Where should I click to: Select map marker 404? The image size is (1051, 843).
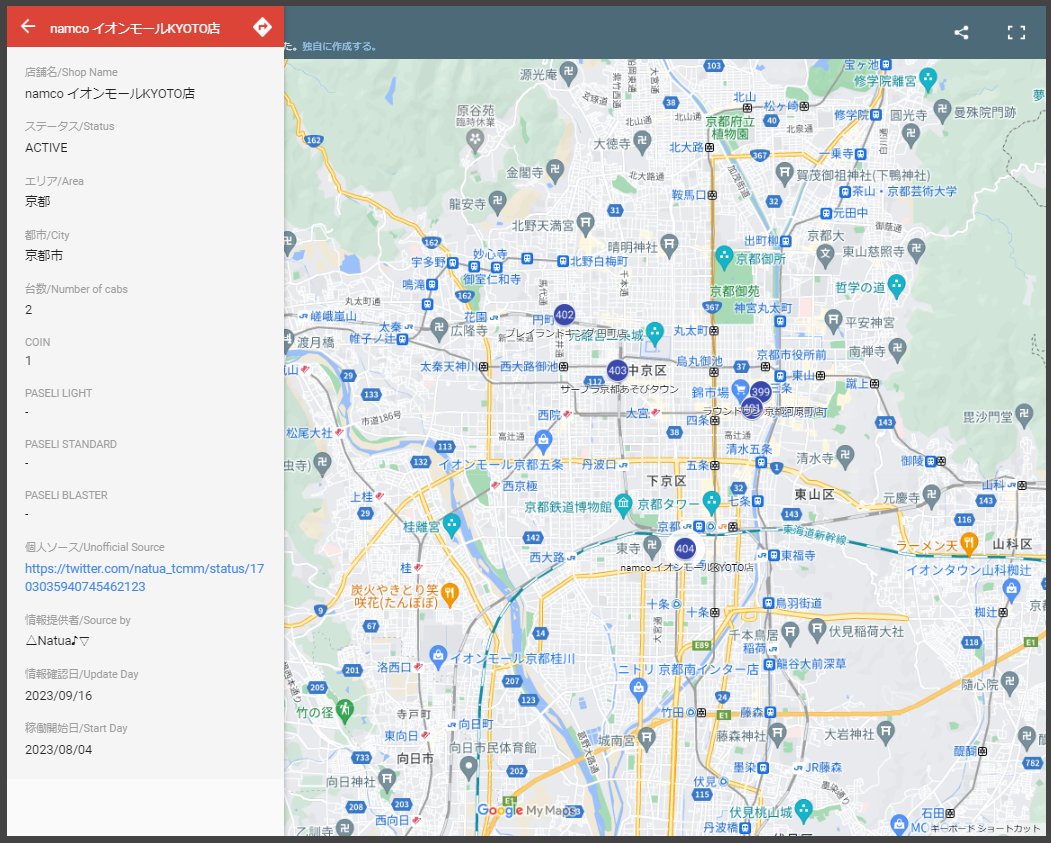coord(684,549)
